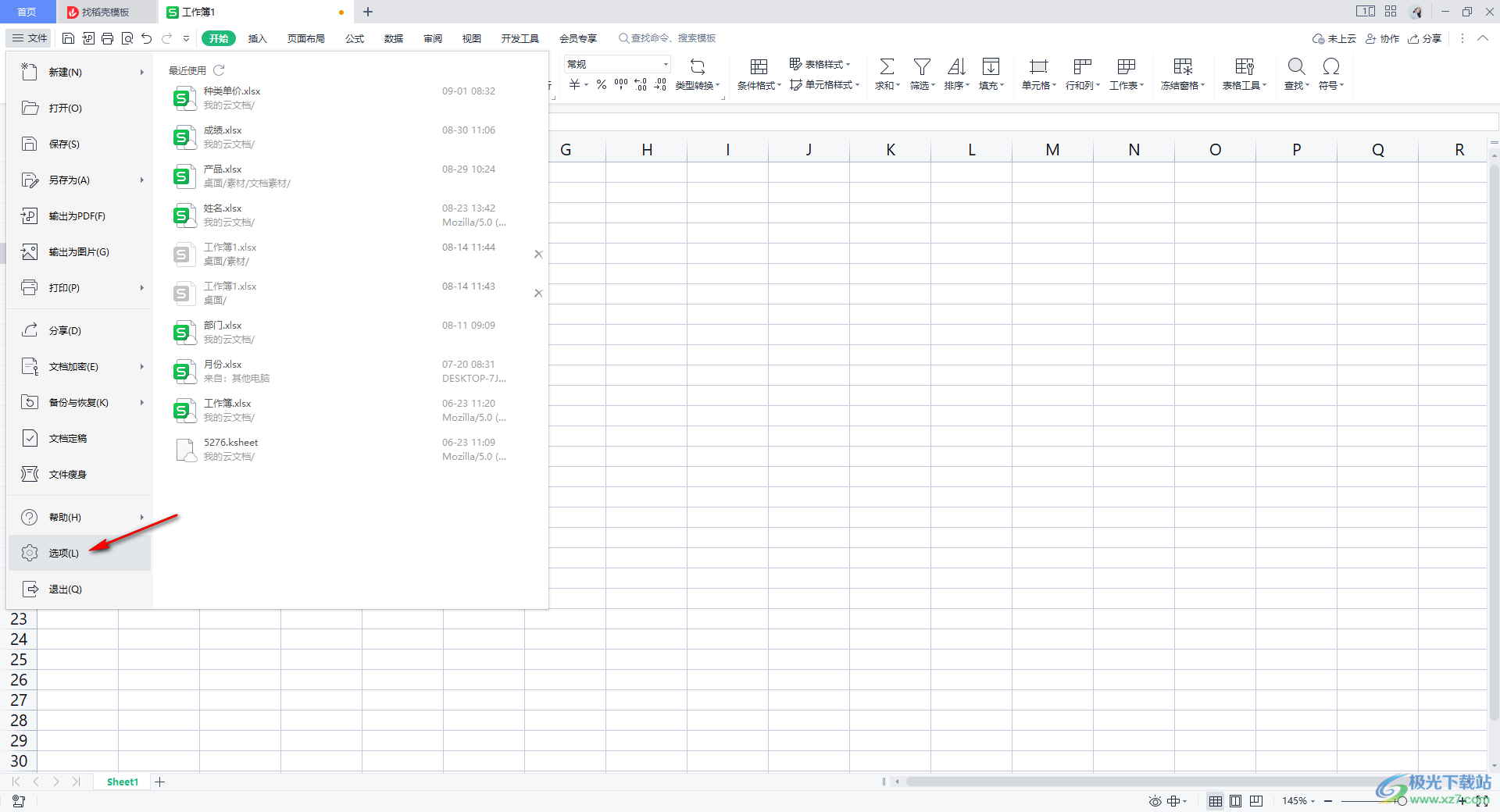The height and width of the screenshot is (812, 1500).
Task: Expand the New (新建) submenu
Action: (x=142, y=73)
